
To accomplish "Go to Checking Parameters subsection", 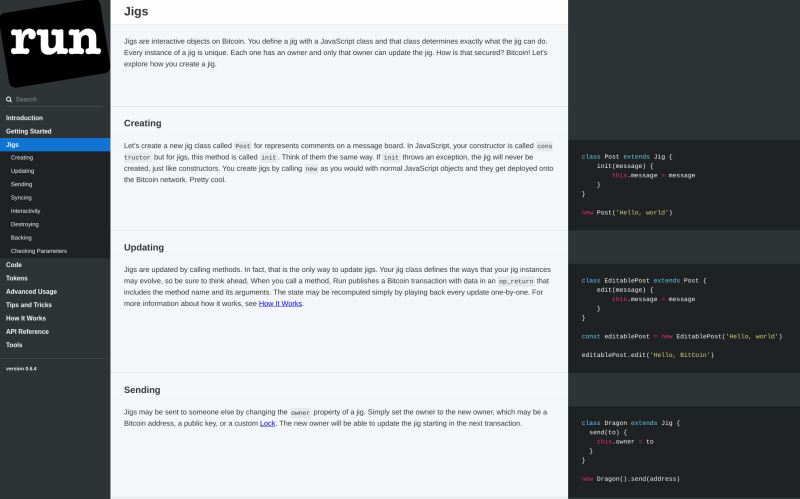I will coord(39,251).
